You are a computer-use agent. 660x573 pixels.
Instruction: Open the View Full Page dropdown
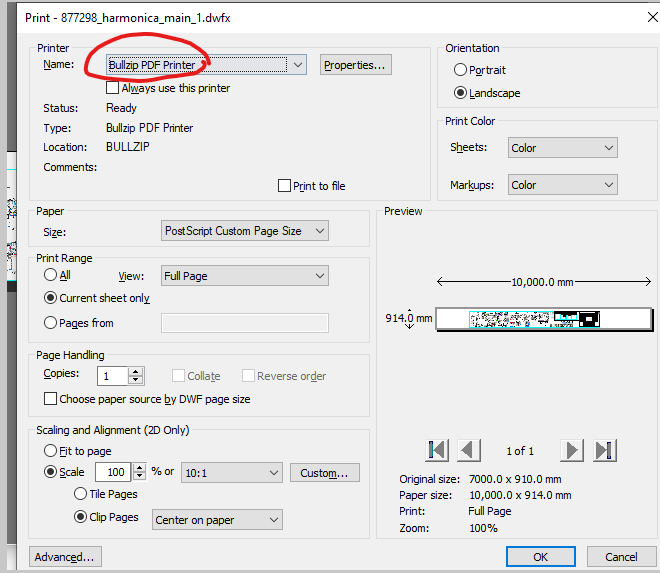[245, 276]
